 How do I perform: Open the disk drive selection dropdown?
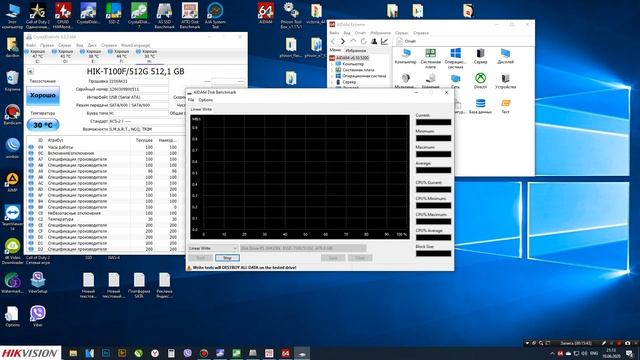[303, 248]
